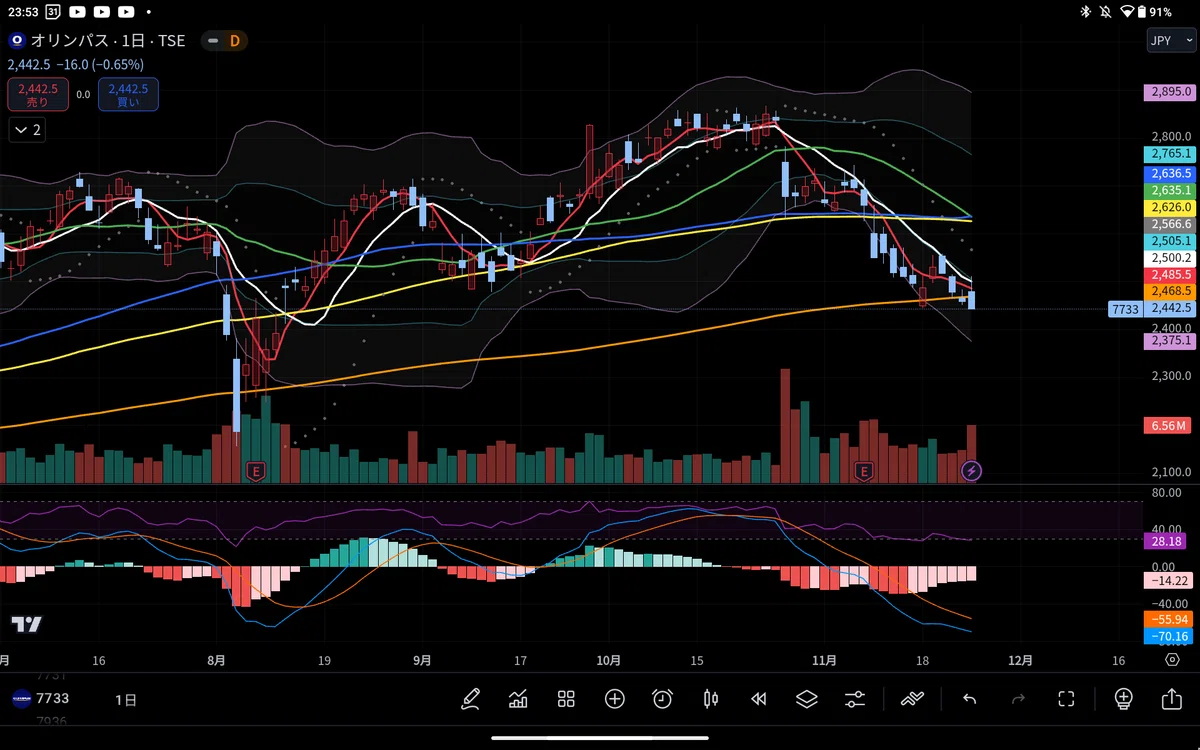1200x750 pixels.
Task: Select the gray 2,566.6 price label
Action: (1170, 224)
